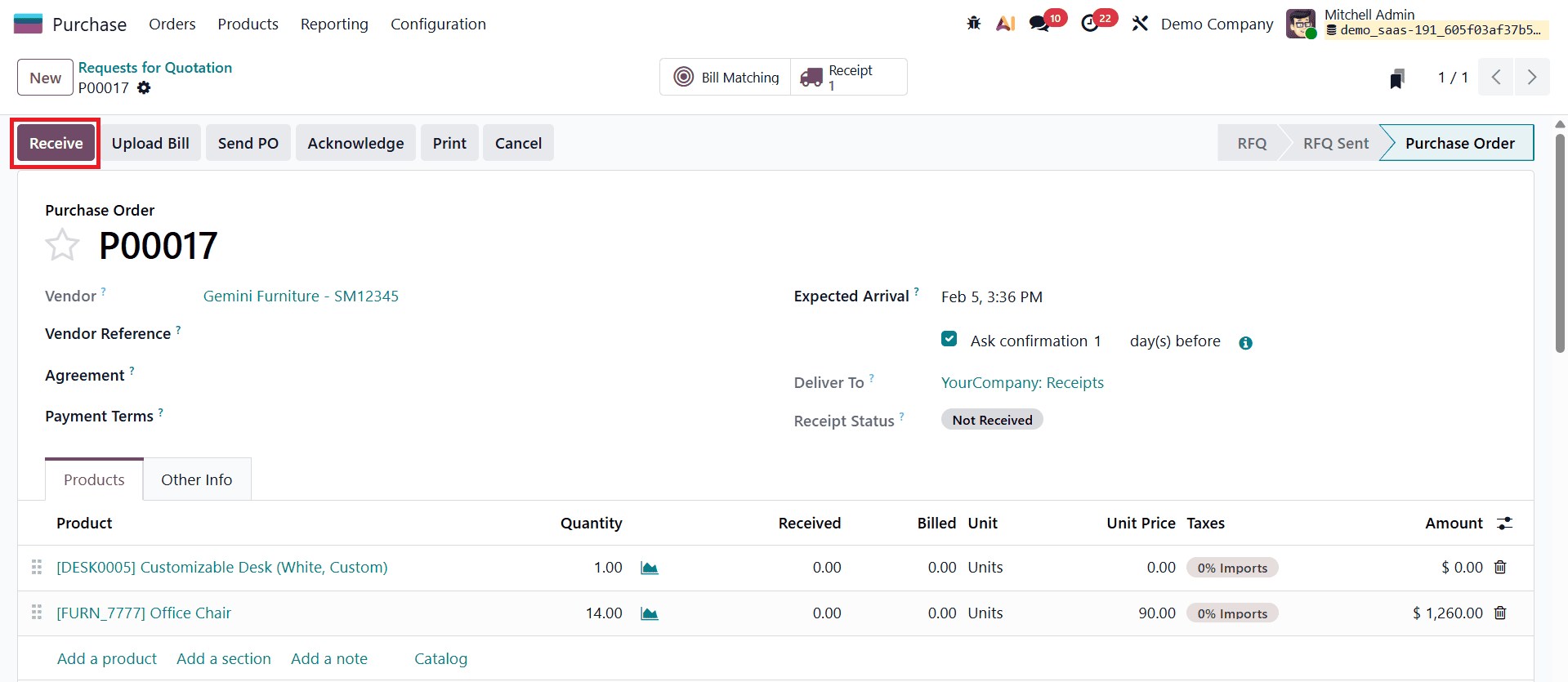The height and width of the screenshot is (682, 1568).
Task: Click the Send PO button
Action: (248, 143)
